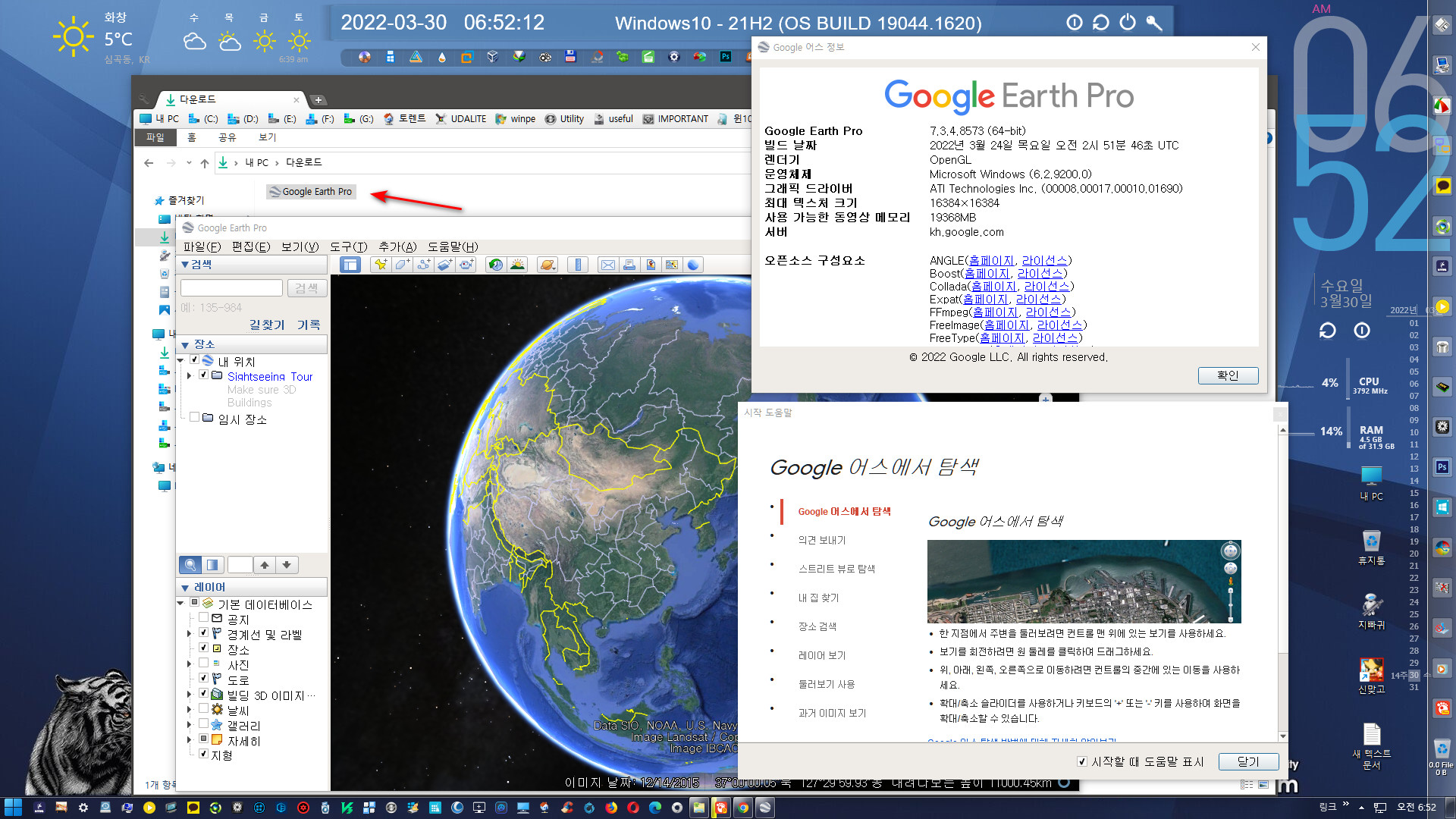Click the wrench icon in the top bar

(x=1154, y=23)
